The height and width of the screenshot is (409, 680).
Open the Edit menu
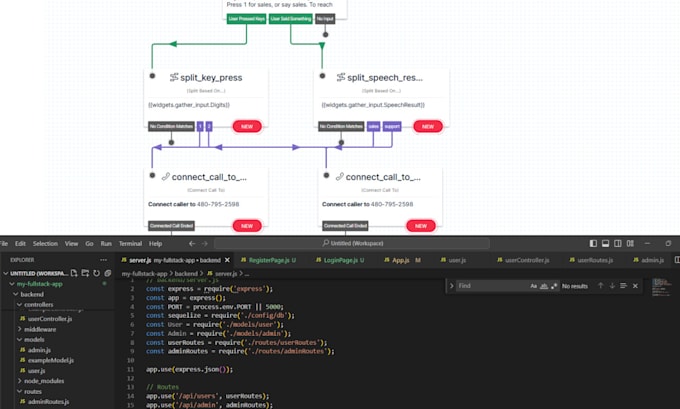(x=20, y=243)
